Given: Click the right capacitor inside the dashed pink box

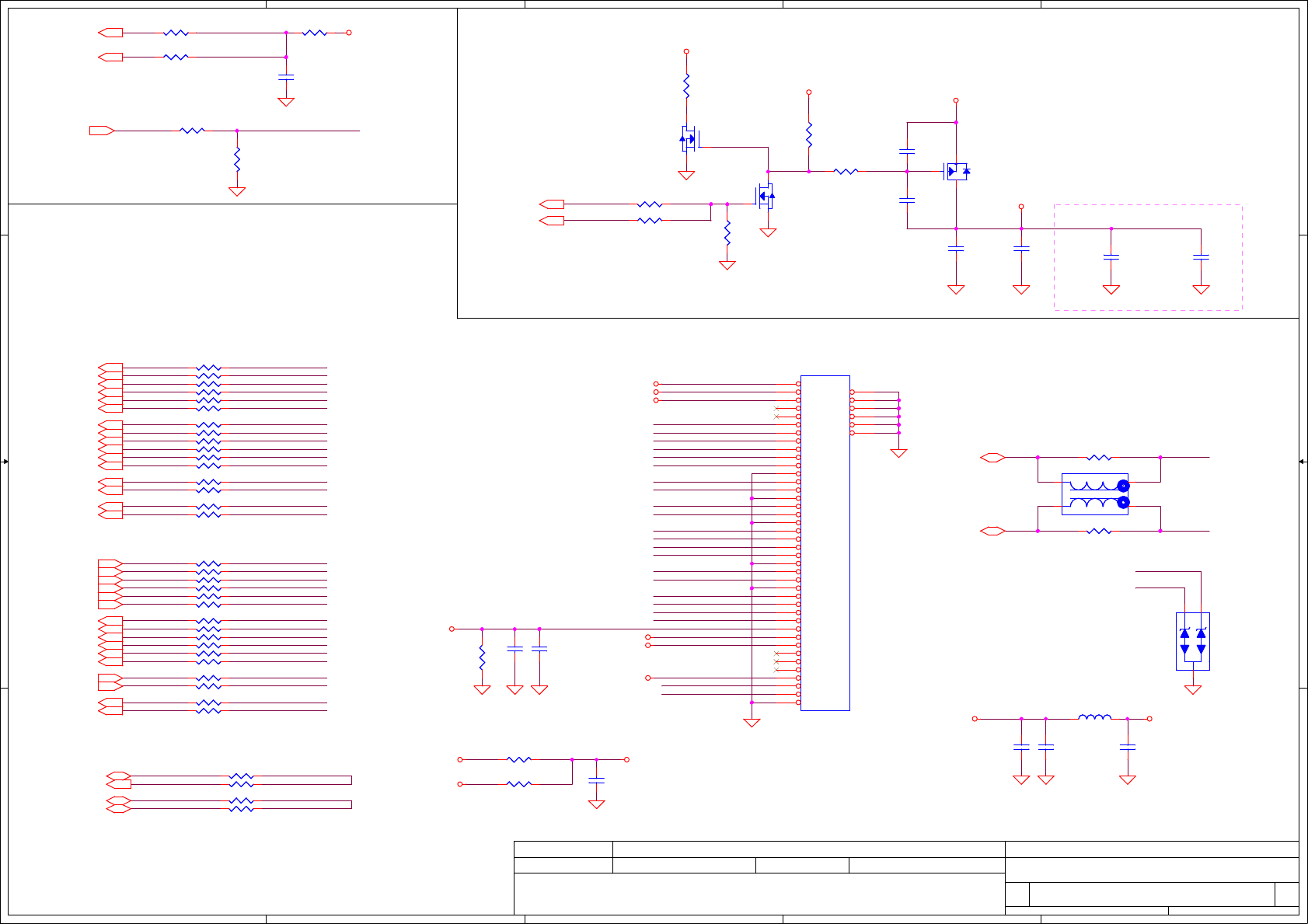Looking at the screenshot, I should click(x=1201, y=256).
